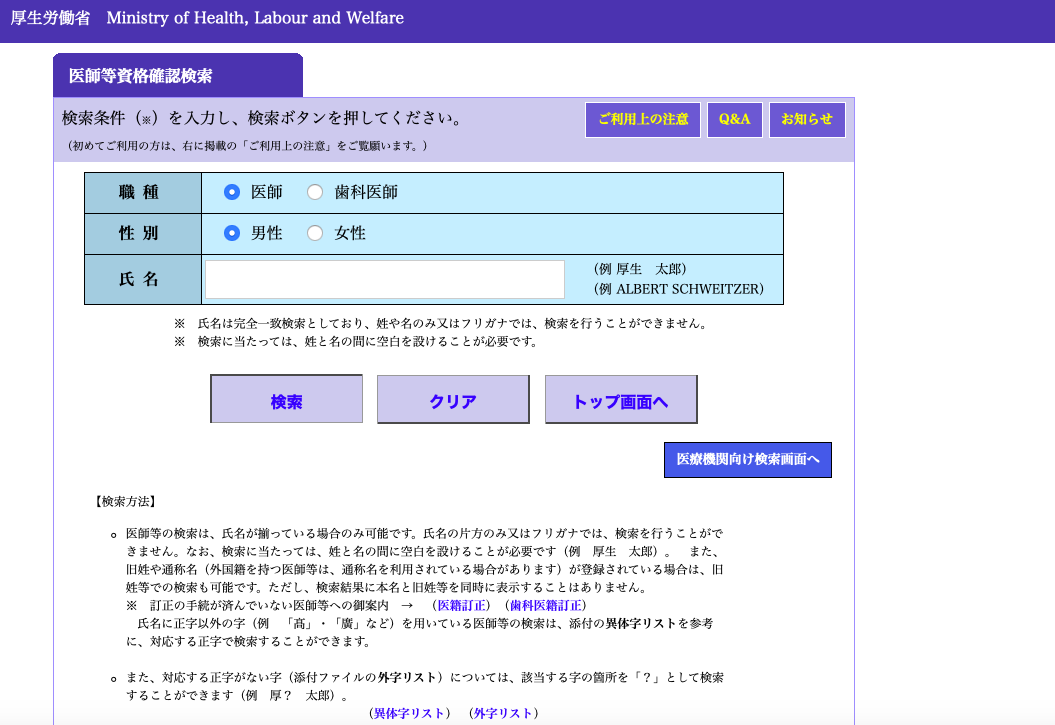
Task: Click the Ministry of Health, Labour and Welfare title
Action: coord(255,18)
